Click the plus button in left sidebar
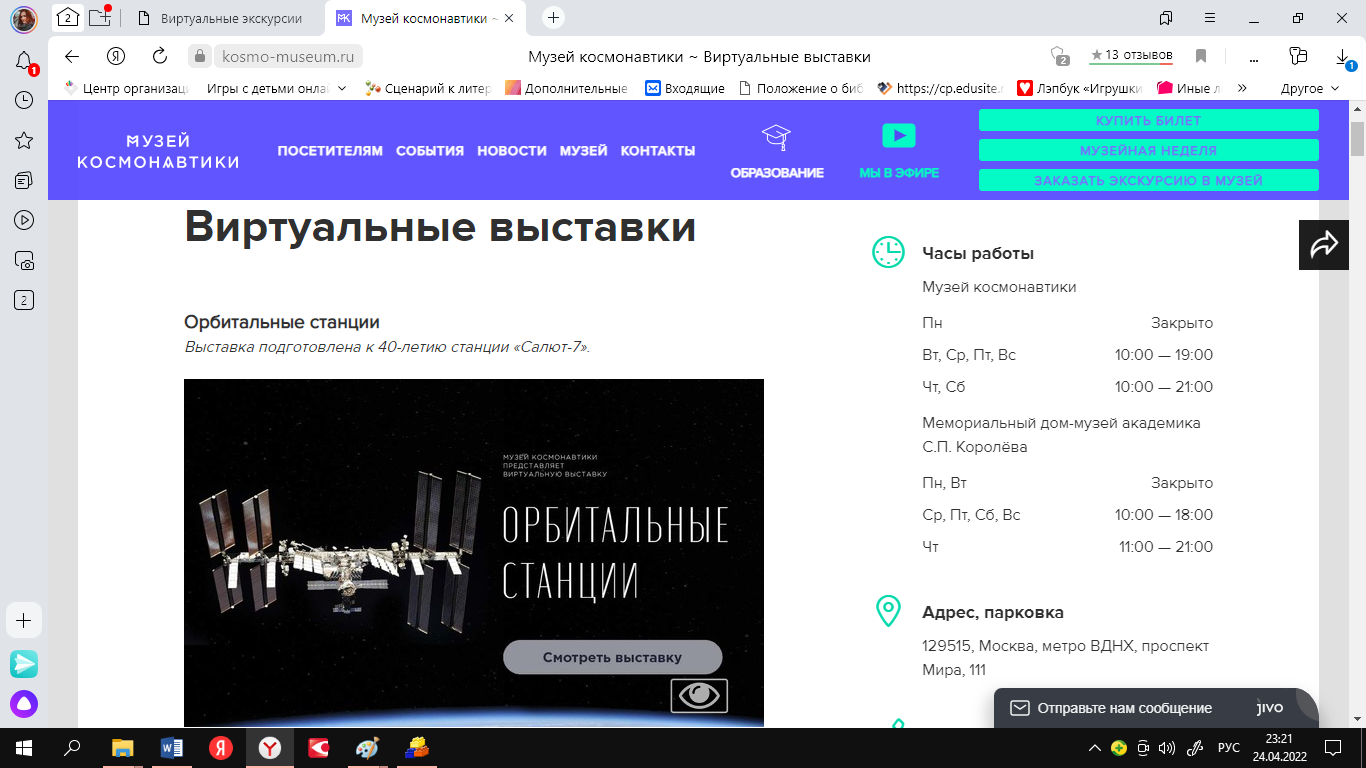 tap(24, 619)
